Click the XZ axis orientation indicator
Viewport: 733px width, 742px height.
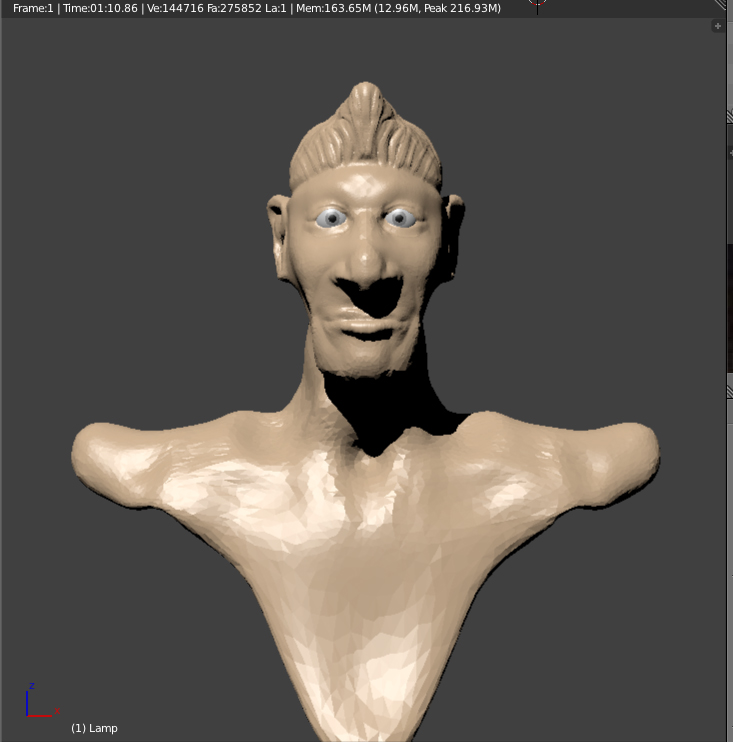coord(43,700)
